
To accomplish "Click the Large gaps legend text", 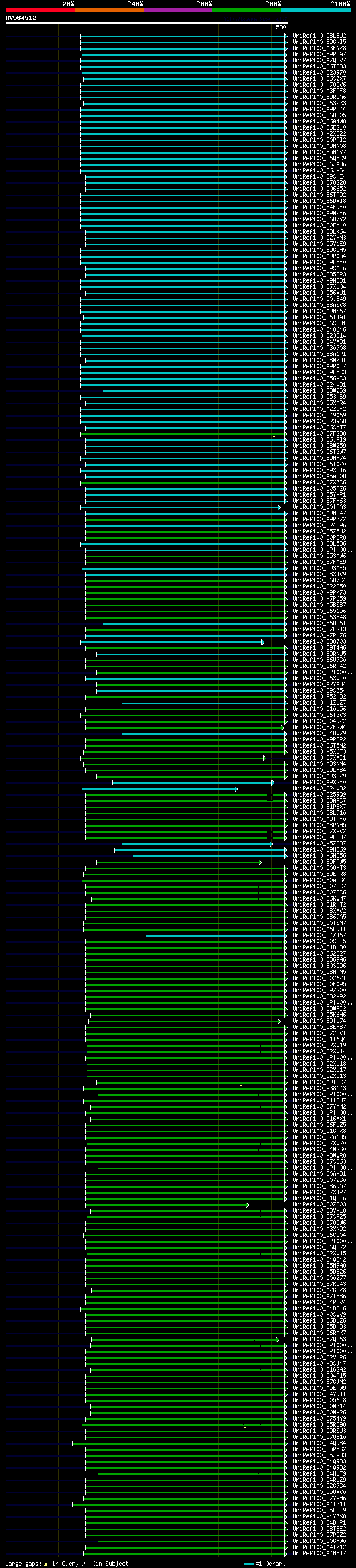I will (x=69, y=1564).
